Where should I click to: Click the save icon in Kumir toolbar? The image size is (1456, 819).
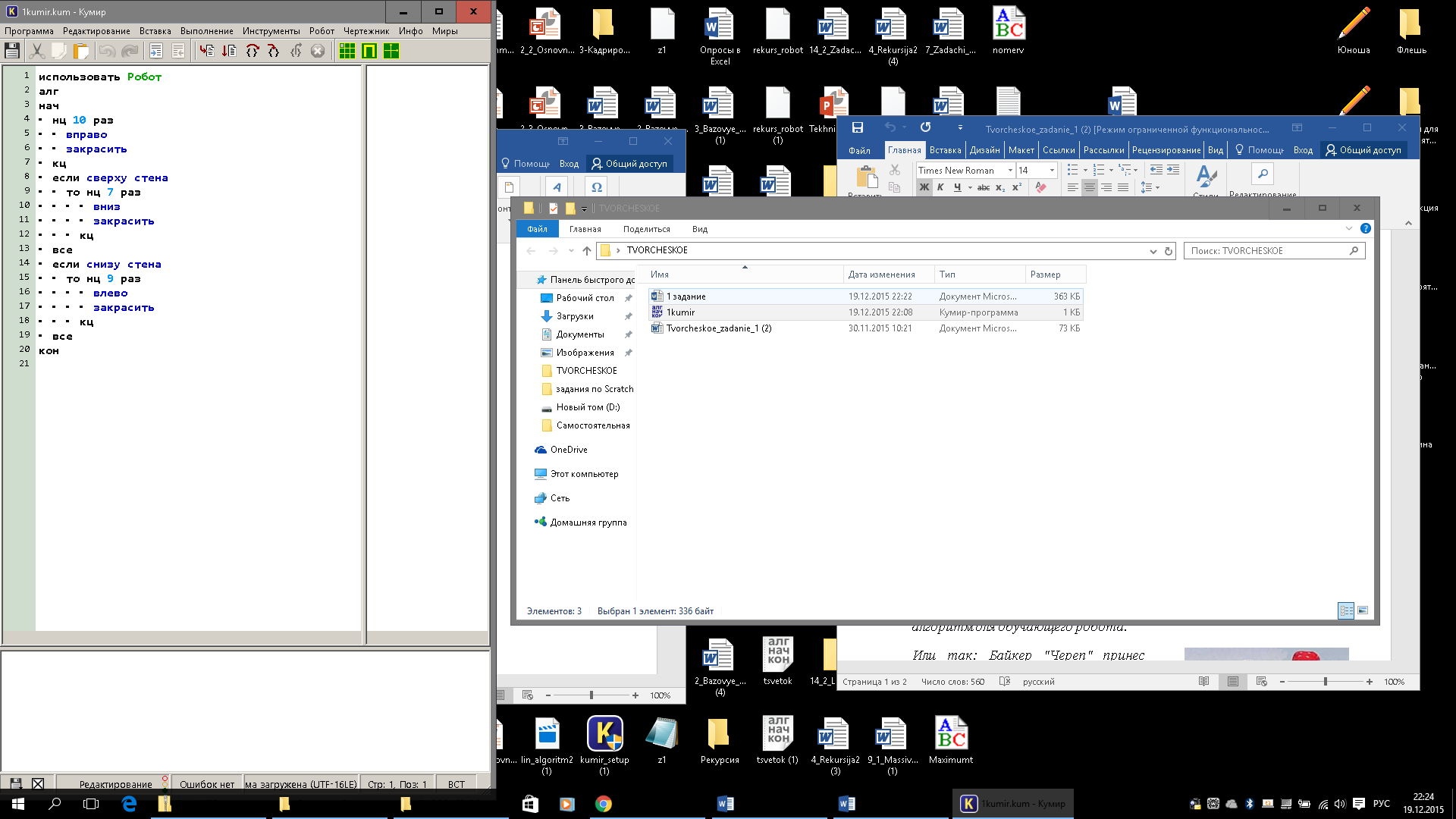pyautogui.click(x=12, y=51)
